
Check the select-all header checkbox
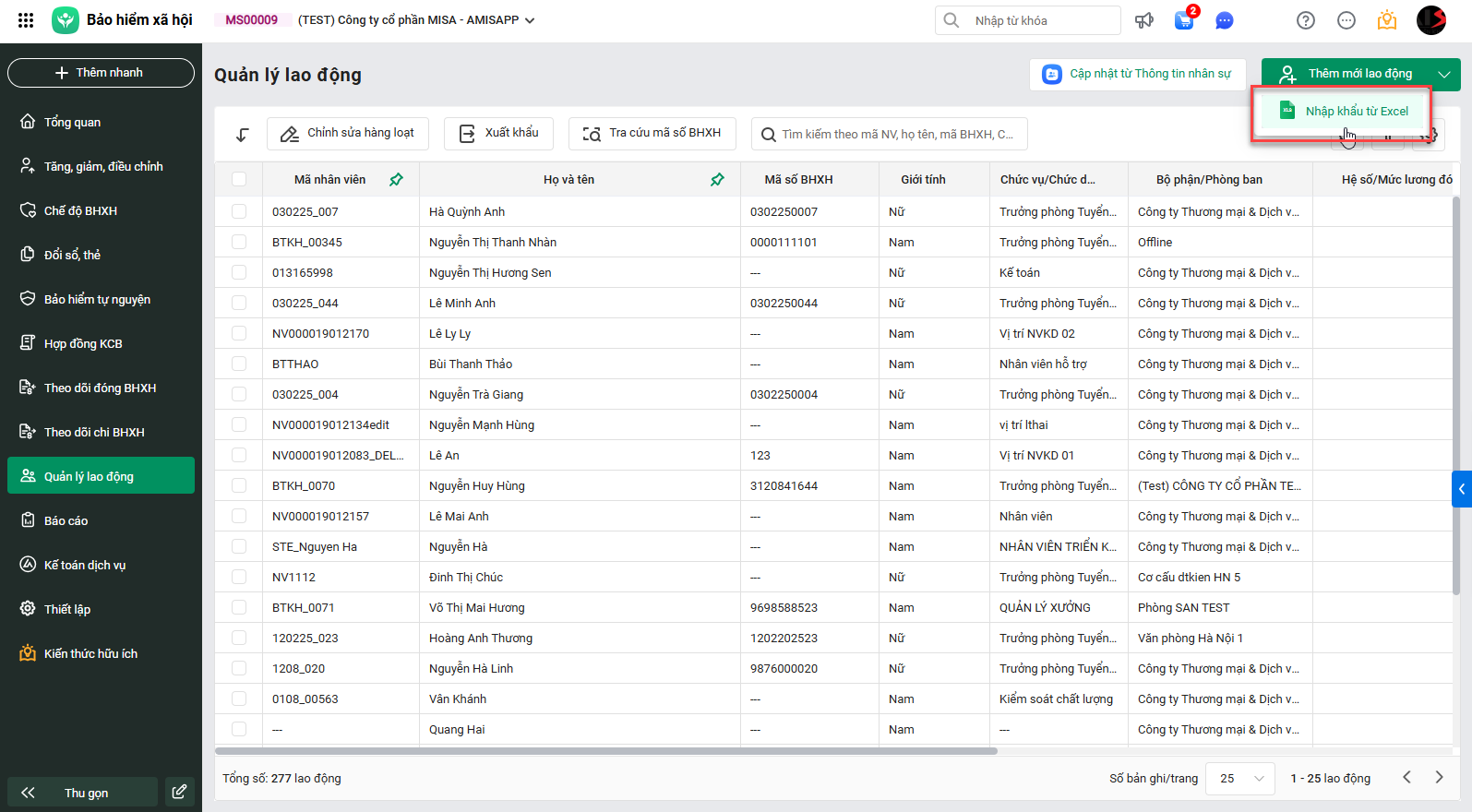point(239,180)
